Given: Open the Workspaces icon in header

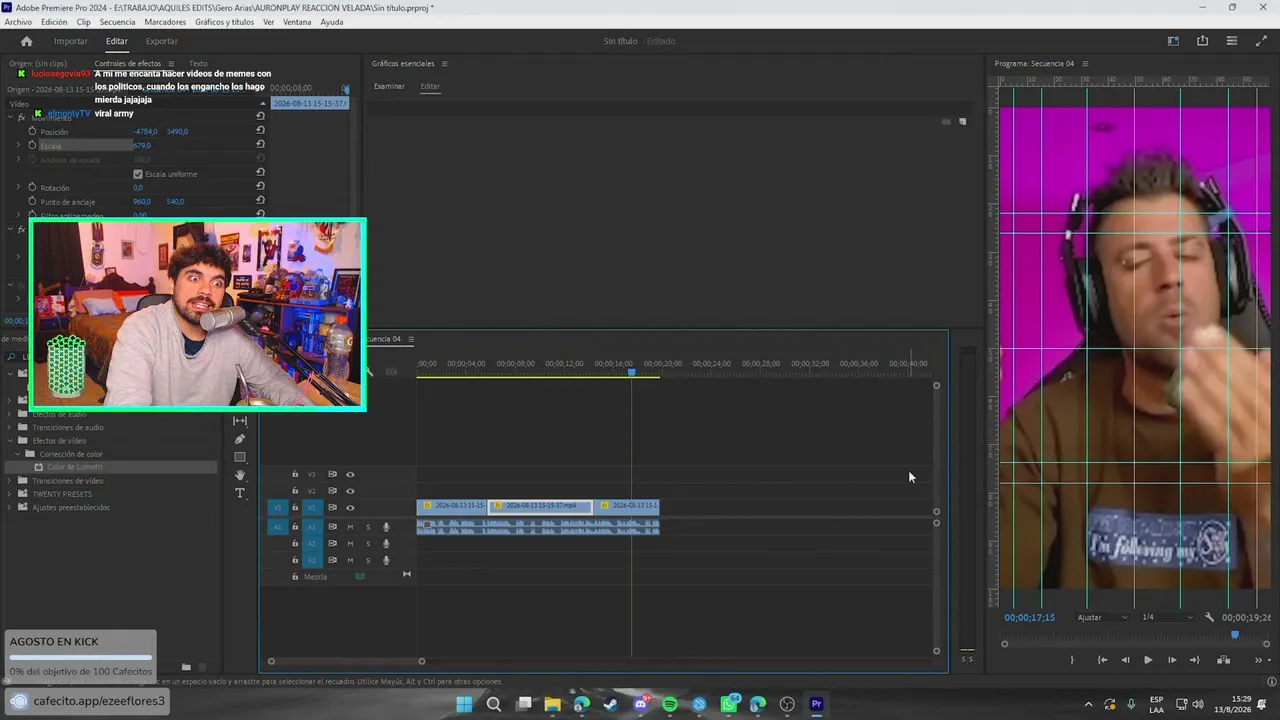Looking at the screenshot, I should pyautogui.click(x=1173, y=41).
